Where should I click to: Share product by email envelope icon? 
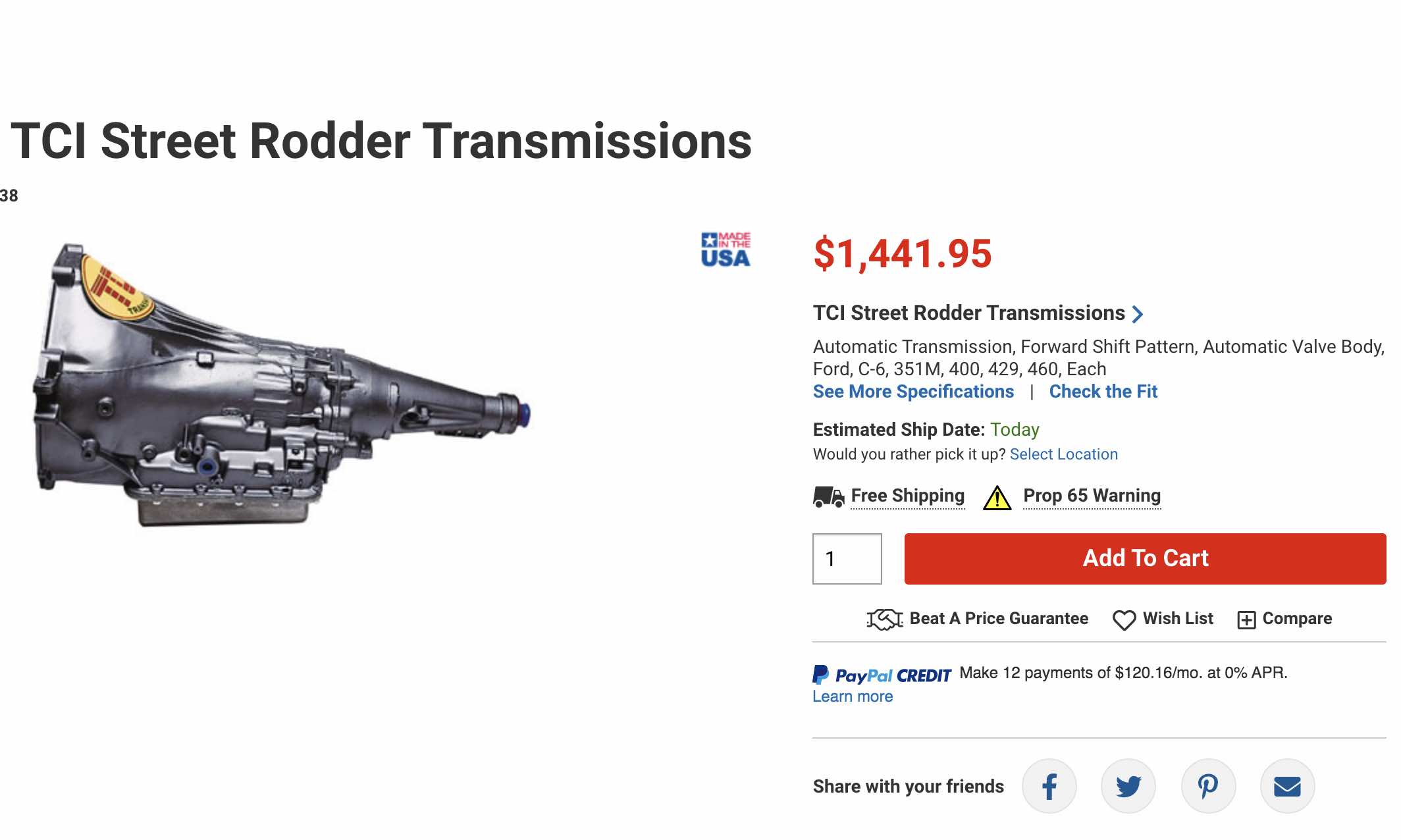tap(1287, 786)
